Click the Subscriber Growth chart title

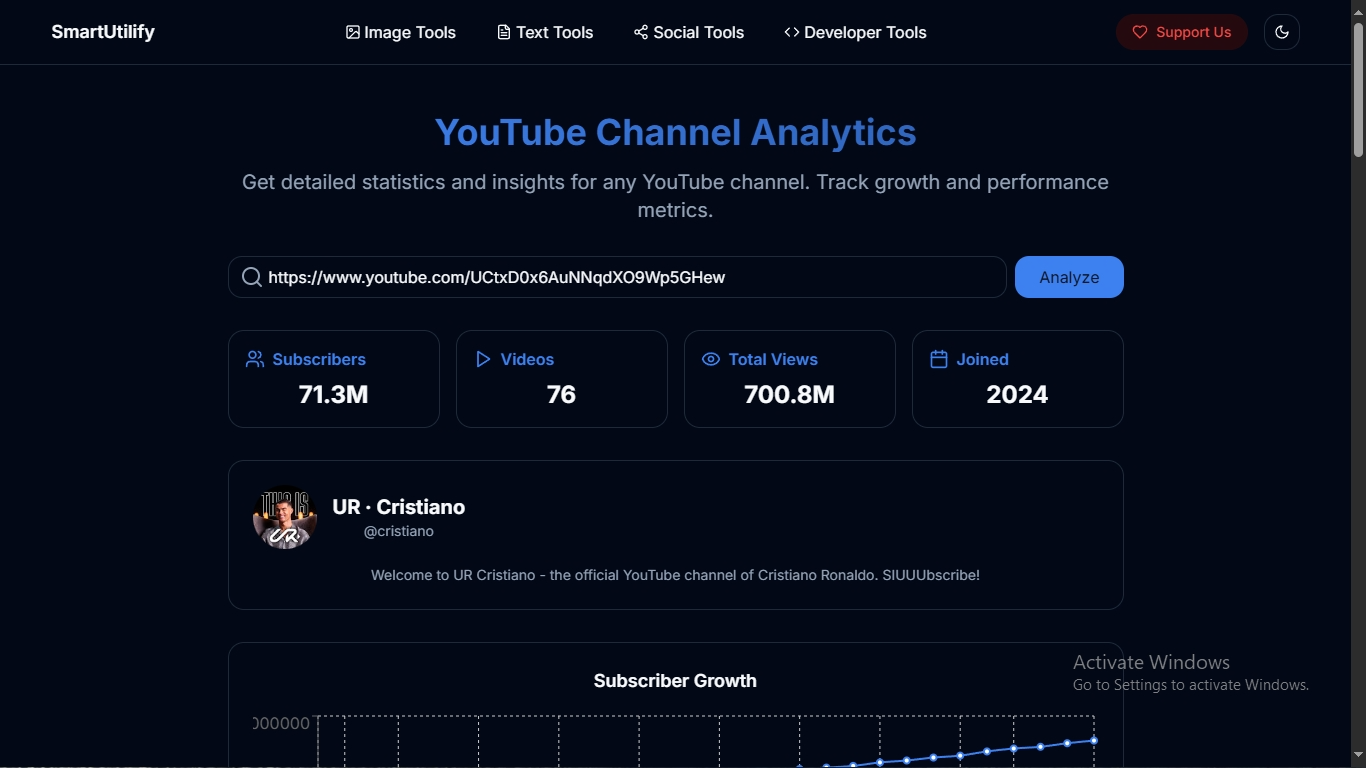(x=675, y=681)
